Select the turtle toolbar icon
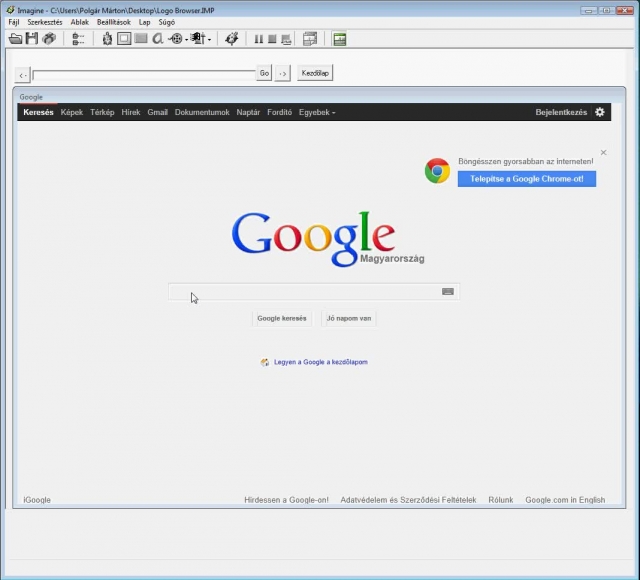This screenshot has width=640, height=580. (x=107, y=39)
